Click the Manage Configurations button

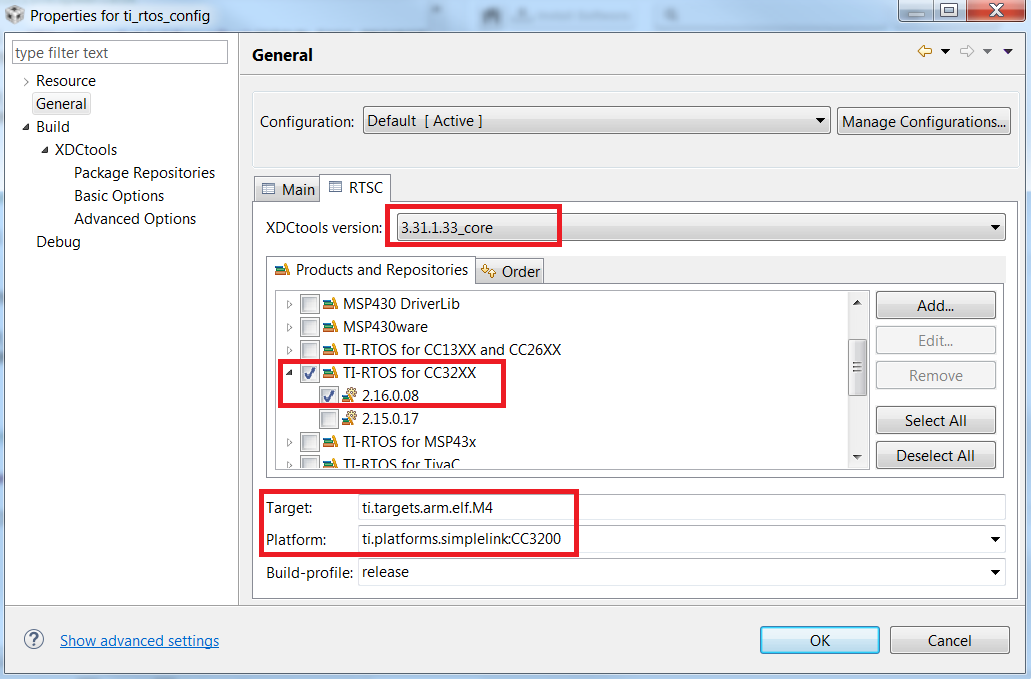924,122
